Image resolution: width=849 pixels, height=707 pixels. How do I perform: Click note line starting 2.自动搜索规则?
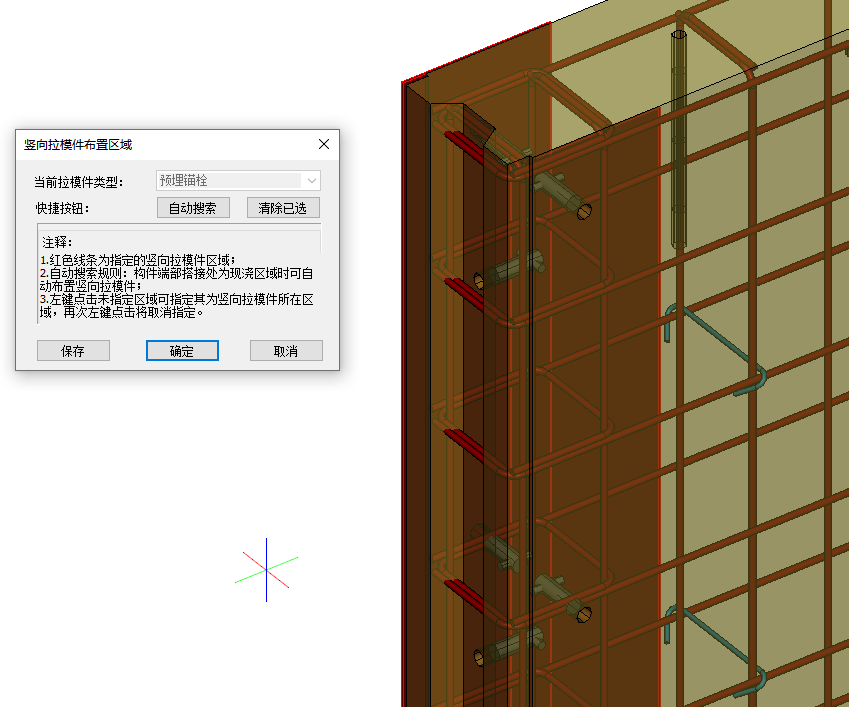(176, 280)
